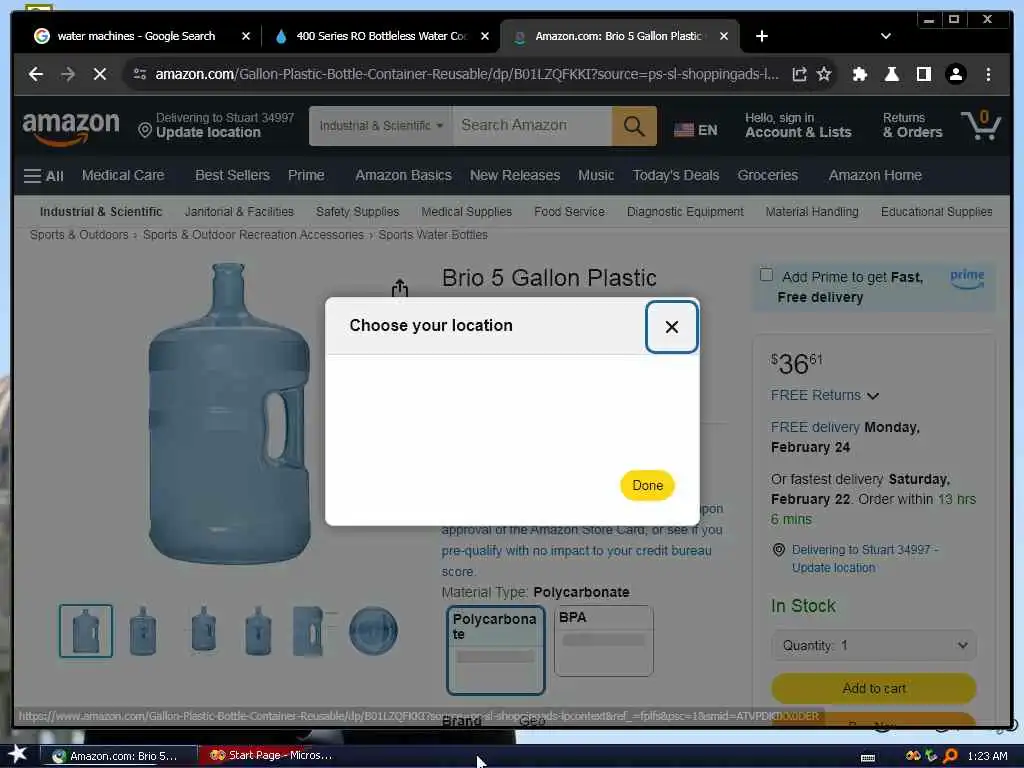
Task: Click the Search Amazon input box
Action: [x=533, y=125]
